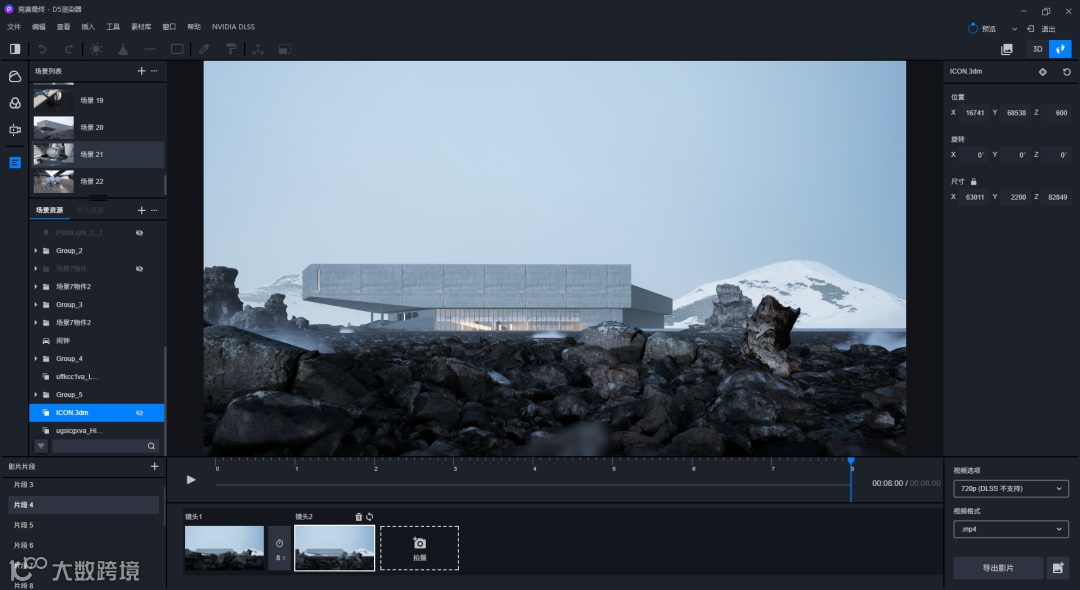The height and width of the screenshot is (590, 1080).
Task: Select the eyedropper material picker tool
Action: click(204, 50)
